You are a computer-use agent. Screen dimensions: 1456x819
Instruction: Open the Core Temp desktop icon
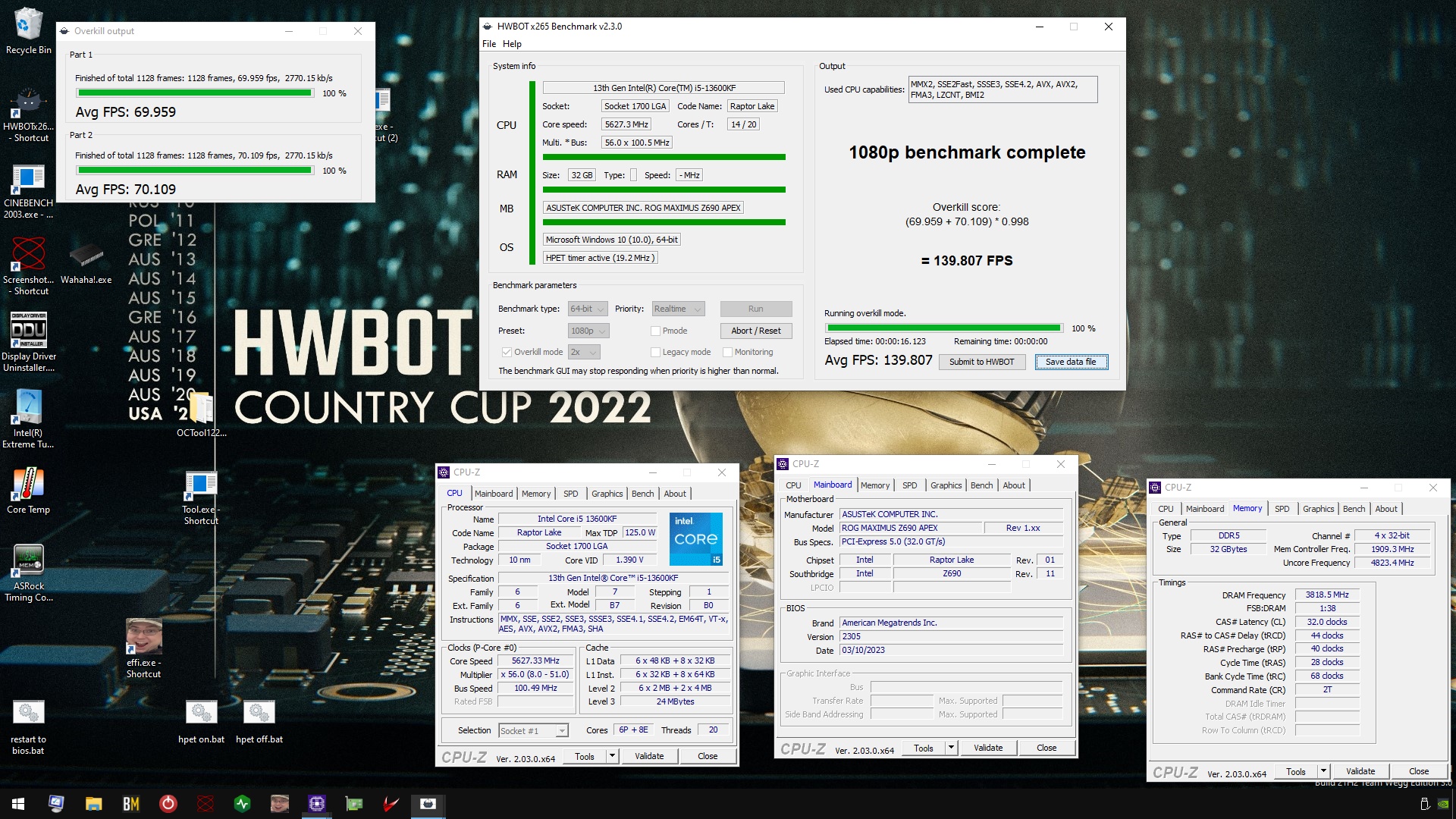click(28, 491)
